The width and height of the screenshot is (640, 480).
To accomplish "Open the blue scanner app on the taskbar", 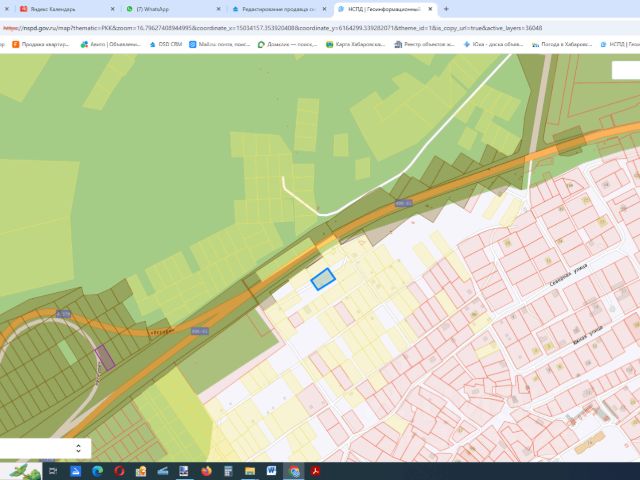I will 76,471.
